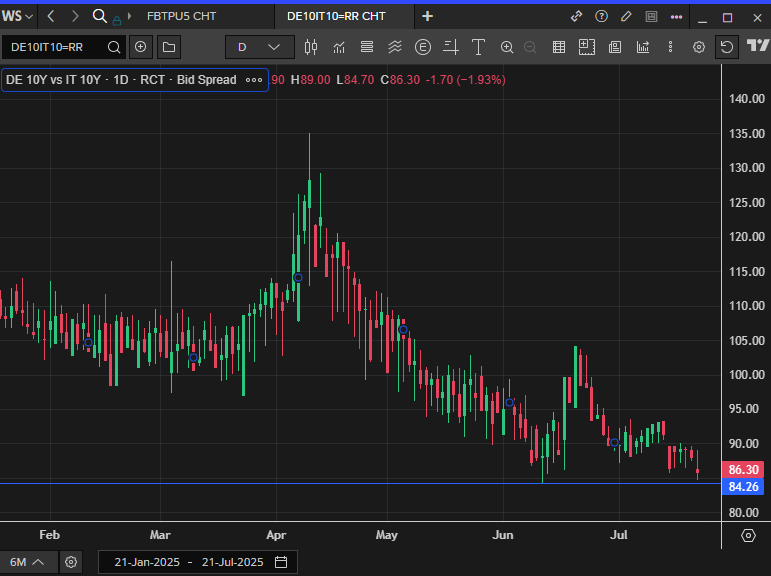Click the pencil edit icon
The image size is (771, 576).
[626, 17]
